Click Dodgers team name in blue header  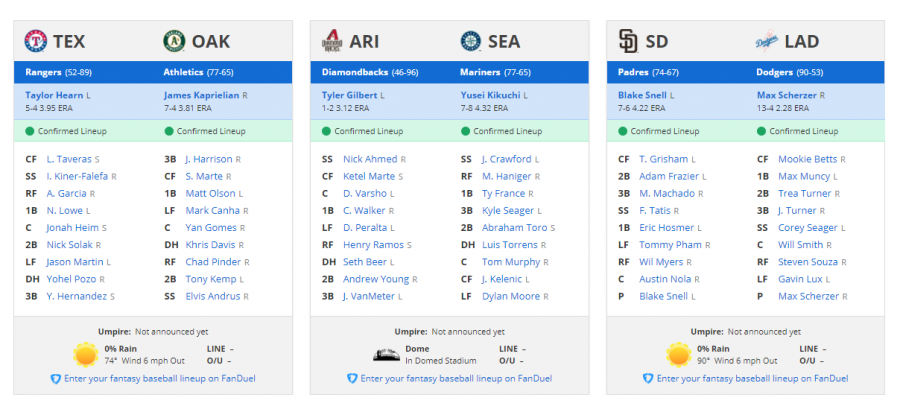(774, 72)
